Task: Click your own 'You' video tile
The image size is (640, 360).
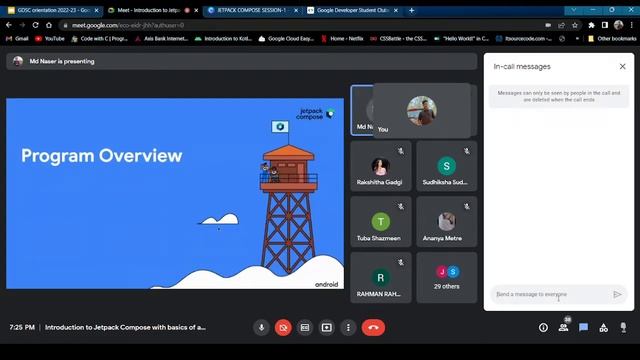Action: (422, 111)
